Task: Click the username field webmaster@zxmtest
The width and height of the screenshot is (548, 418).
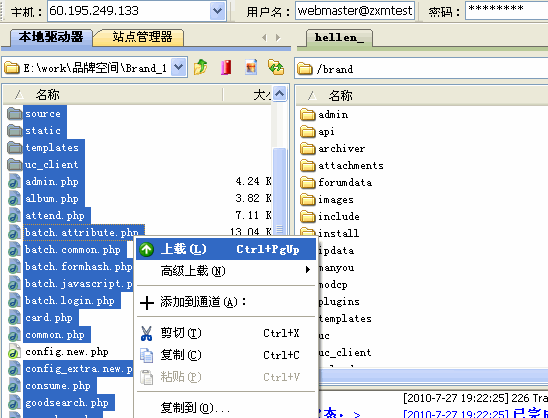Action: pos(355,11)
